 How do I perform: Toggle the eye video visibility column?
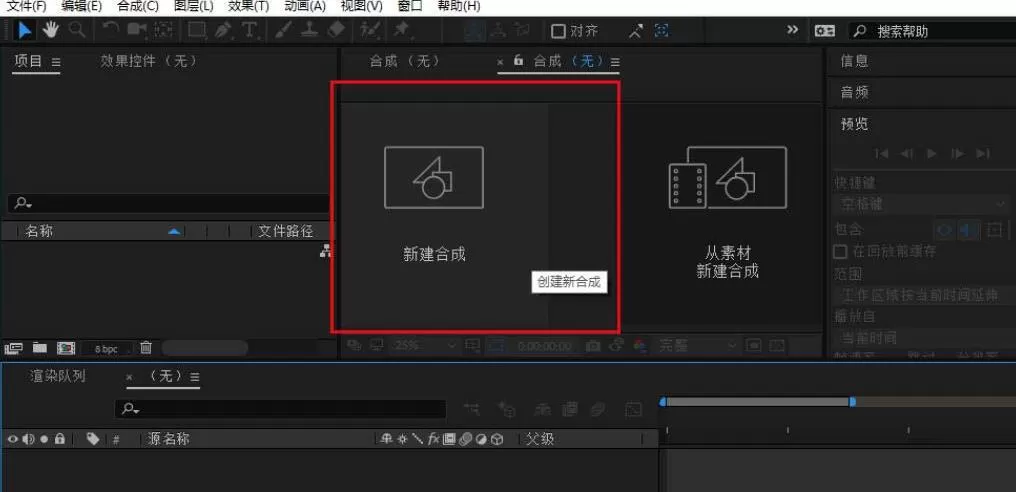(12, 439)
